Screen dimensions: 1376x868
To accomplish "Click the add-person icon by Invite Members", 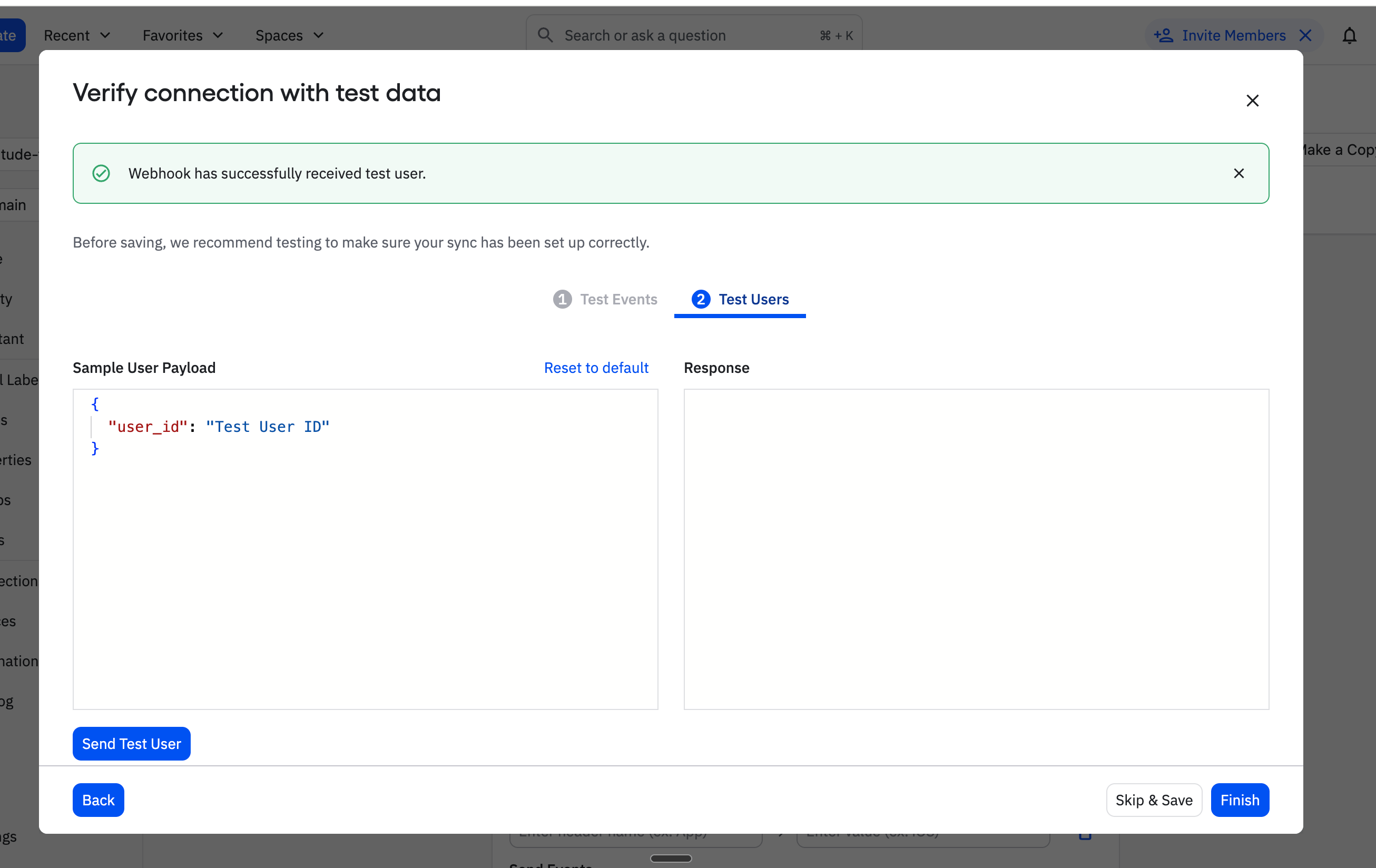I will tap(1163, 35).
